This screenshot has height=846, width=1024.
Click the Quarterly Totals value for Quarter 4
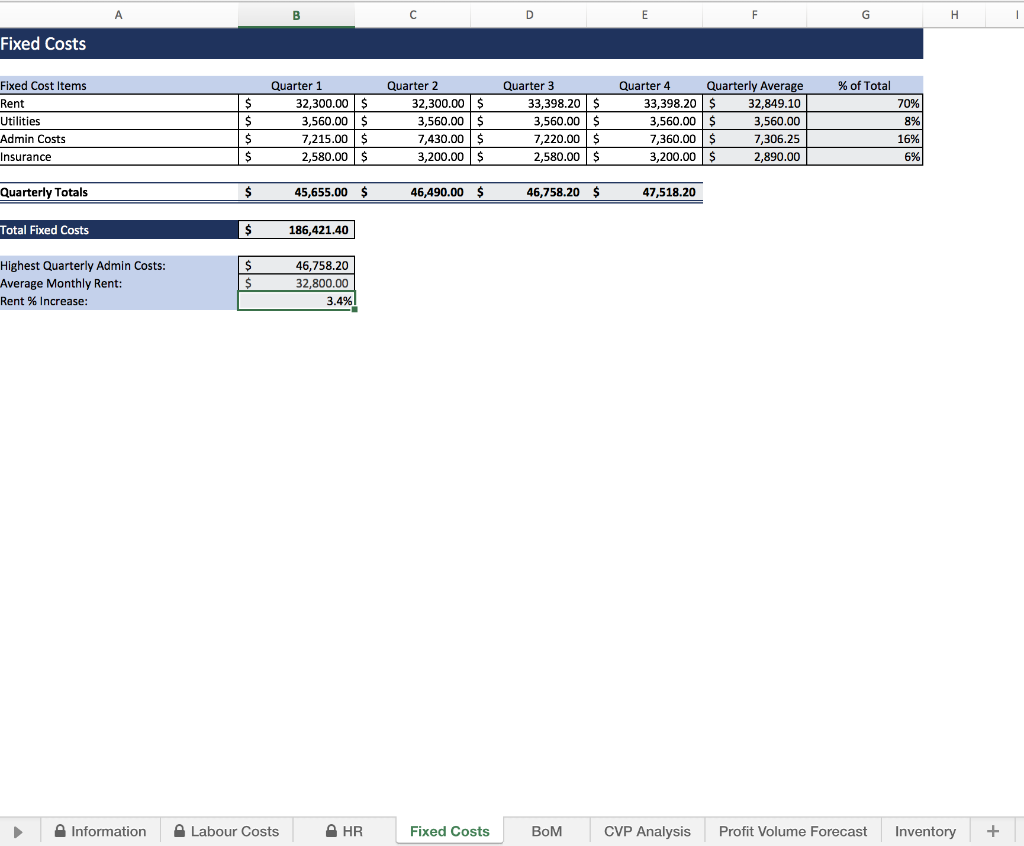tap(645, 192)
